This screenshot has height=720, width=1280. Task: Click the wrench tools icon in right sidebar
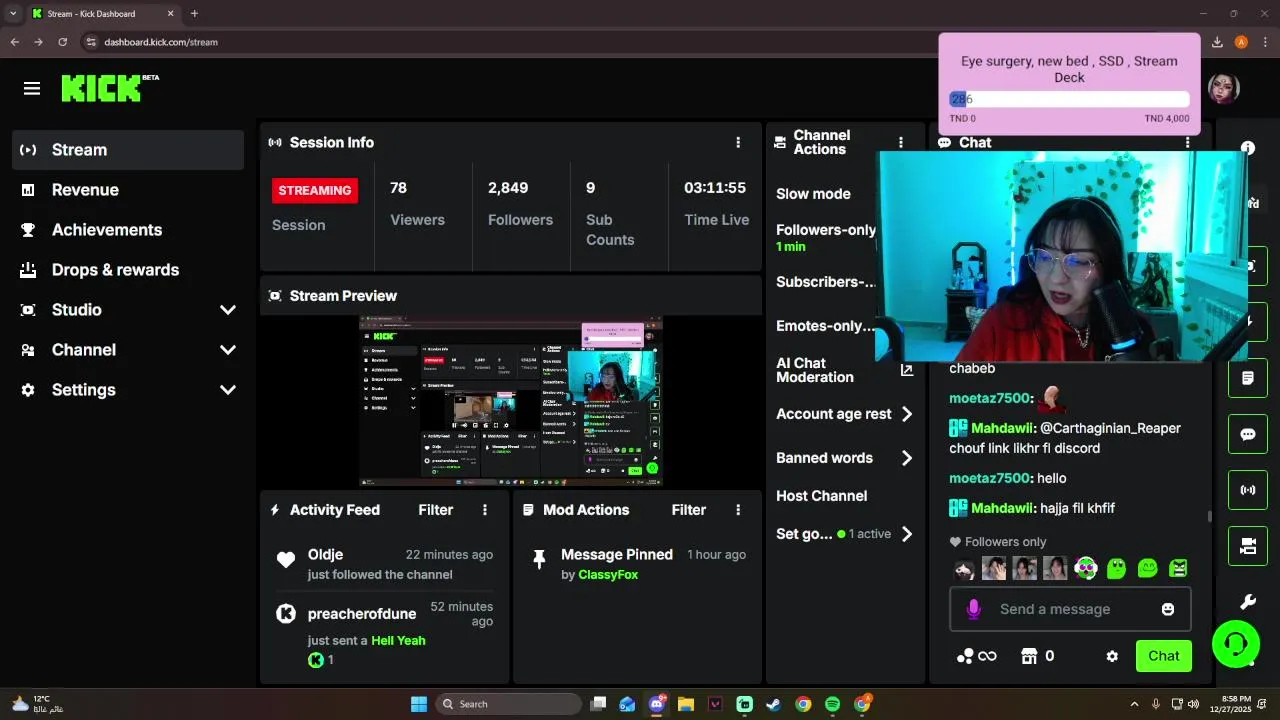click(x=1248, y=602)
